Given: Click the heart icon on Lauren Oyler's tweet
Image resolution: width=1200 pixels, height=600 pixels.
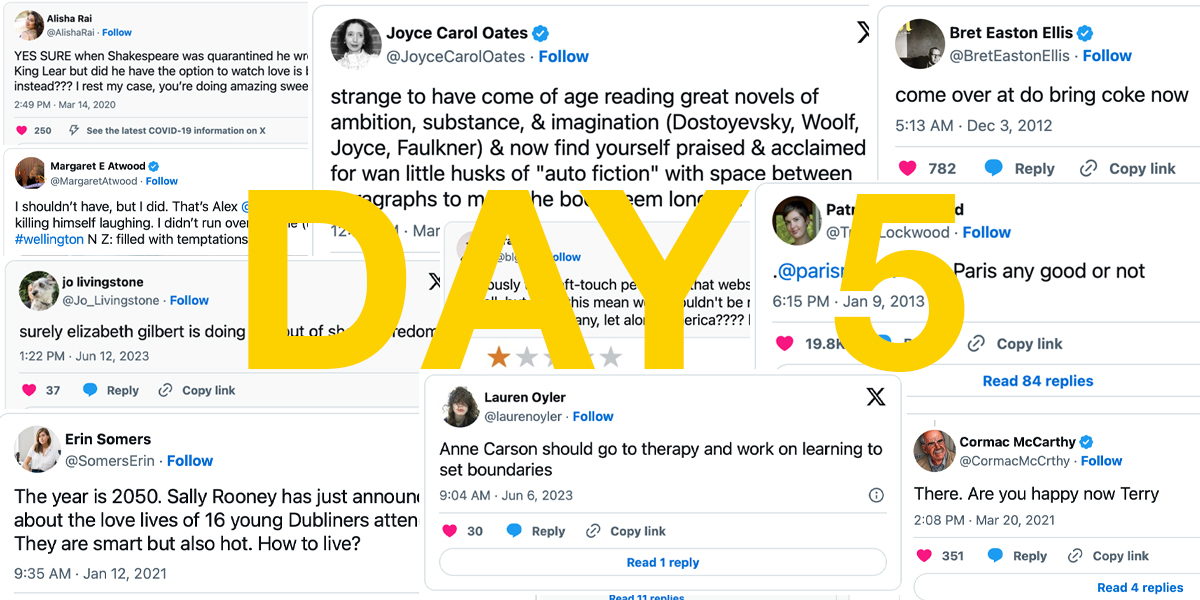Looking at the screenshot, I should tap(450, 531).
